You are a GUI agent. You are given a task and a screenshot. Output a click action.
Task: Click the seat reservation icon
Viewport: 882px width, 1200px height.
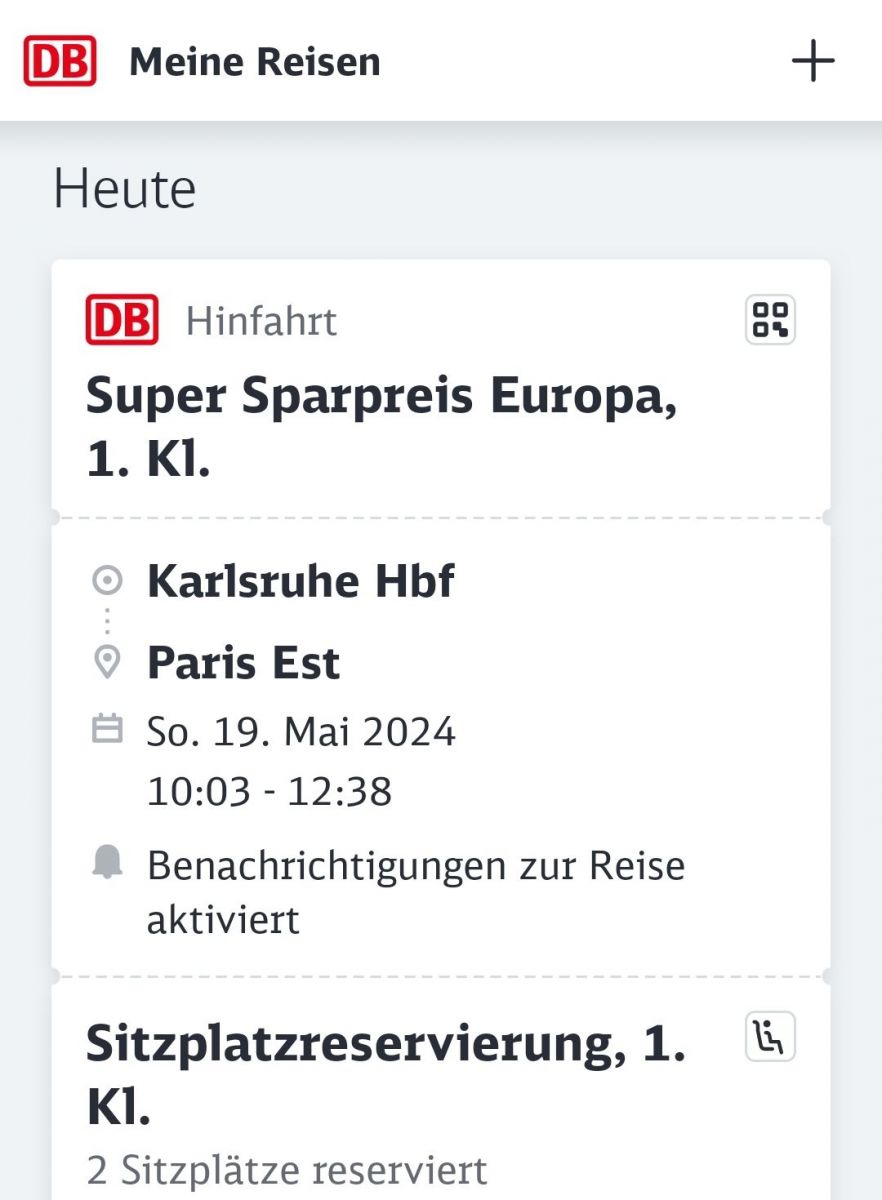coord(770,1037)
